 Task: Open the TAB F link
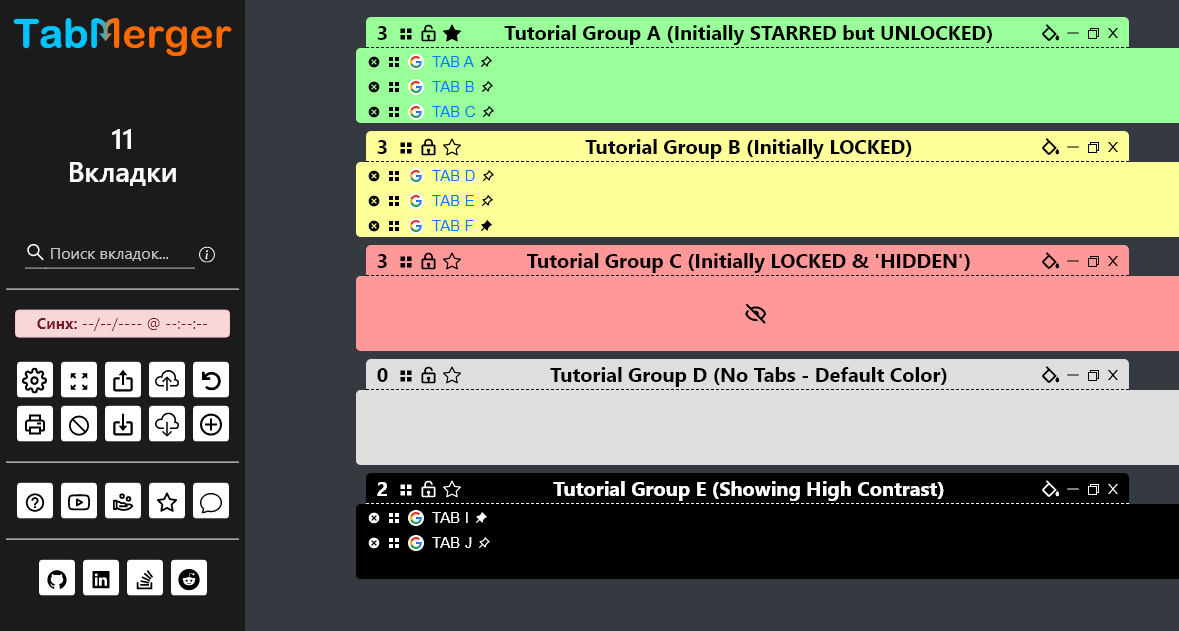pyautogui.click(x=453, y=226)
